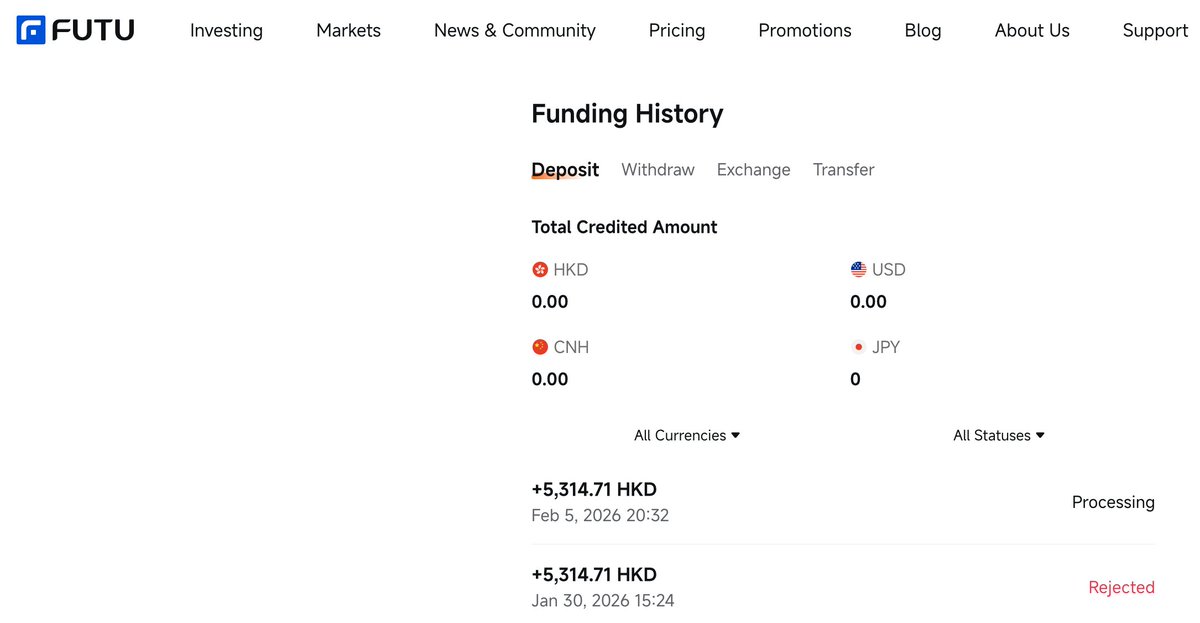Open the Markets menu

pos(348,30)
